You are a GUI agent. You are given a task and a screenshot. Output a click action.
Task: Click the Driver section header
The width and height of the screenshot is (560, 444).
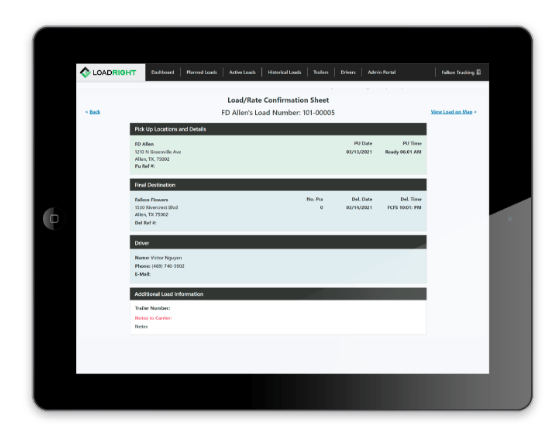(278, 243)
